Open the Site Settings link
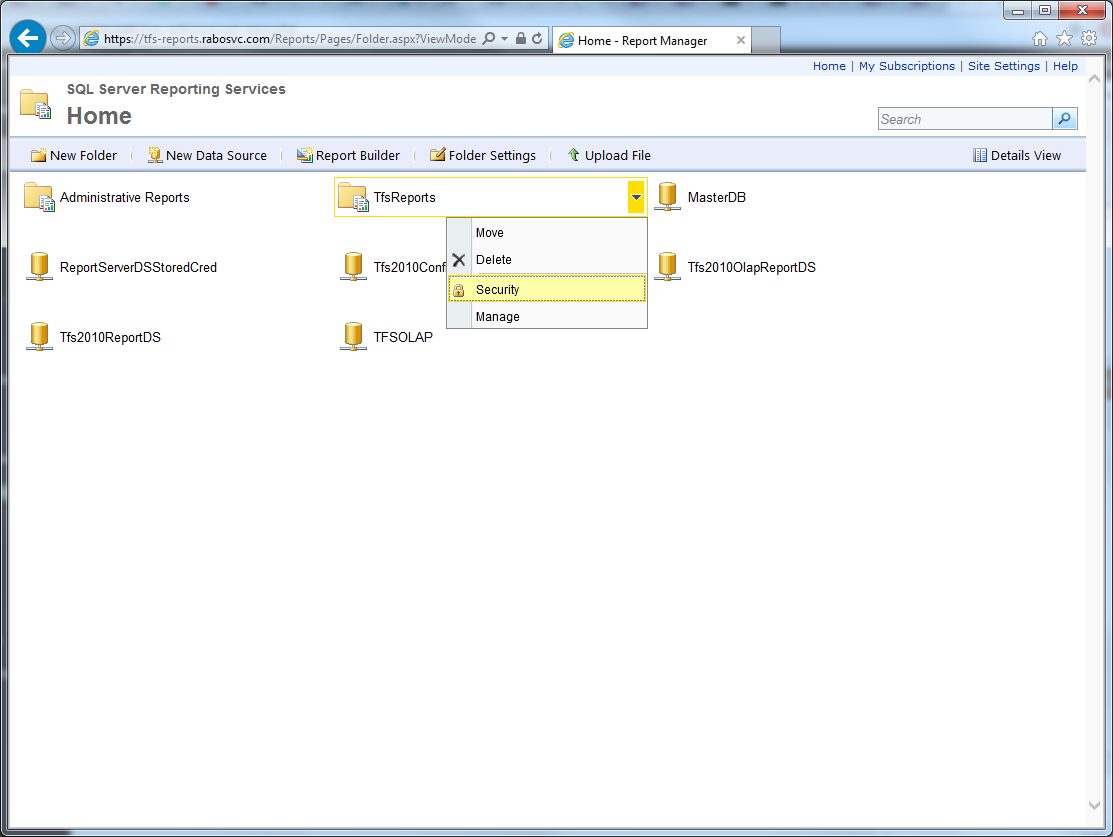This screenshot has height=837, width=1113. 1003,66
